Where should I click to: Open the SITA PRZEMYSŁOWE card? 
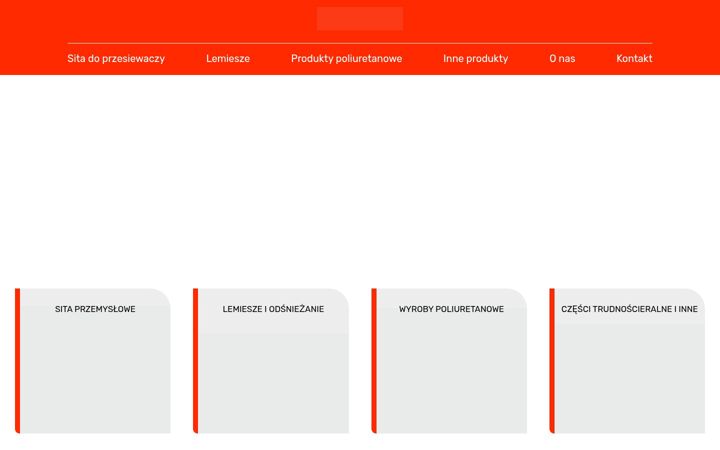pos(93,361)
